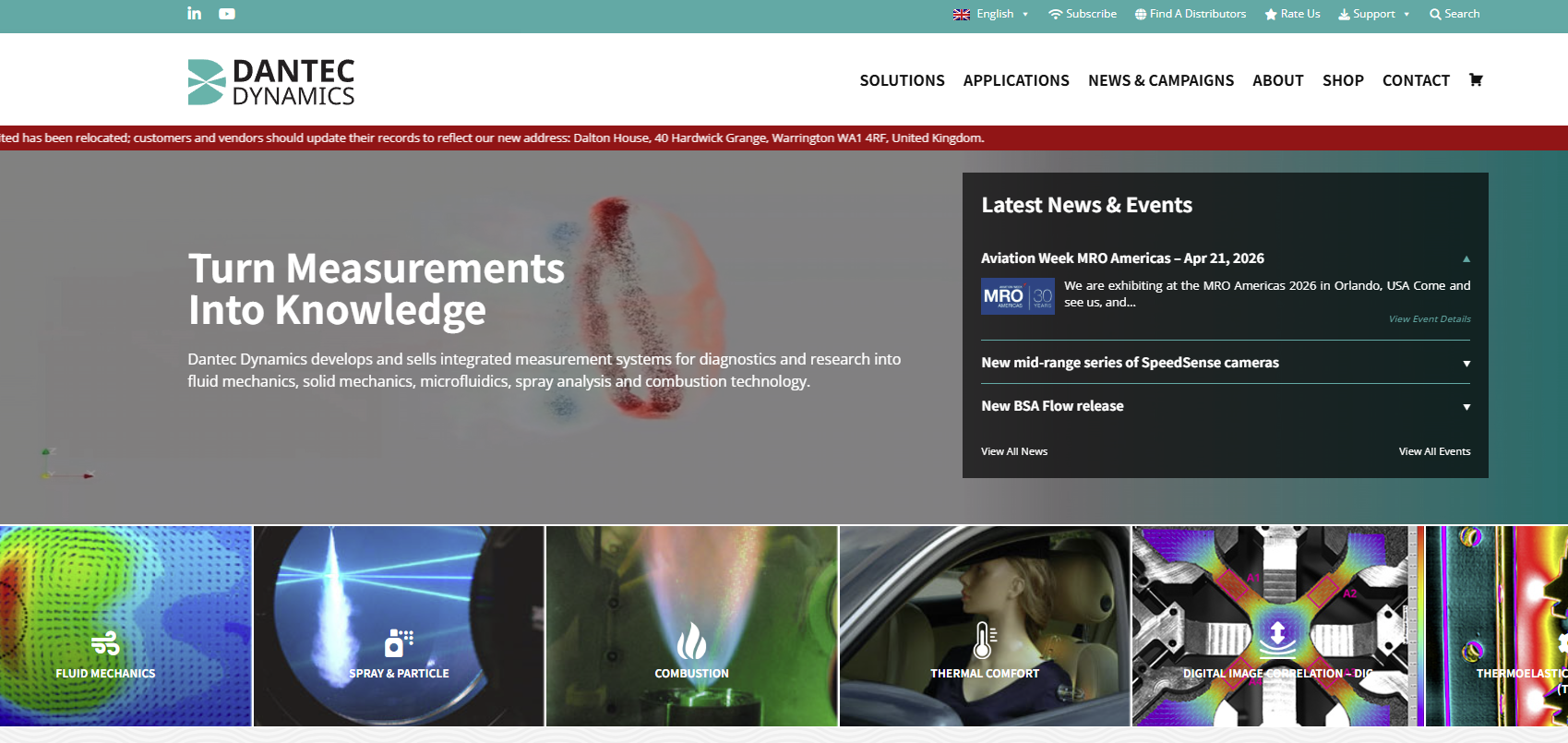Click the Fluid Mechanics wind icon

(105, 642)
